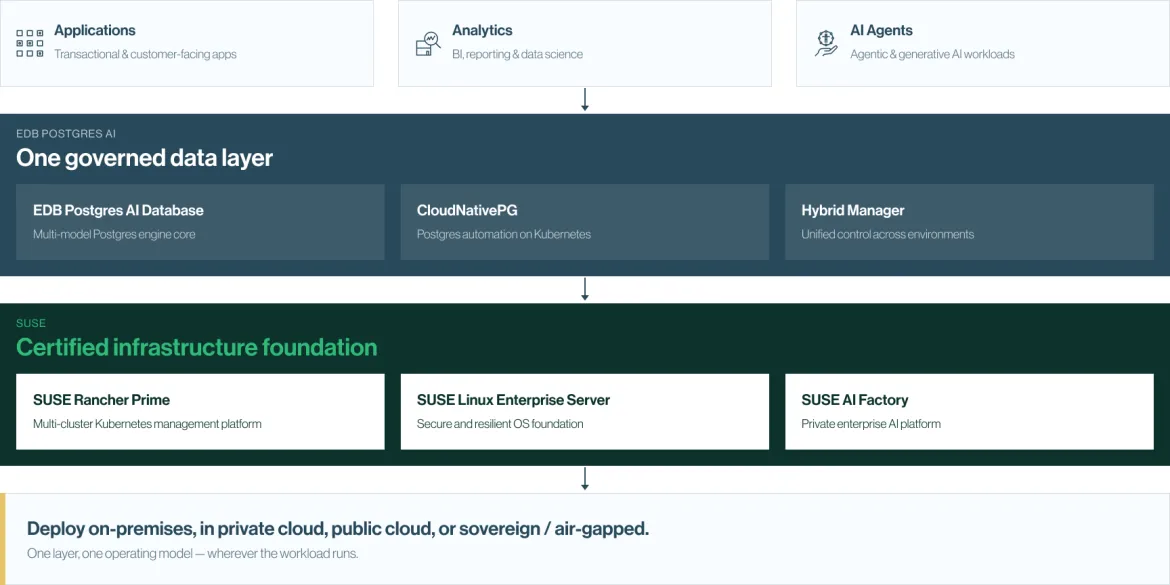Viewport: 1170px width, 585px height.
Task: Click 'Postgres automation on Kubernetes' text
Action: [x=504, y=234]
